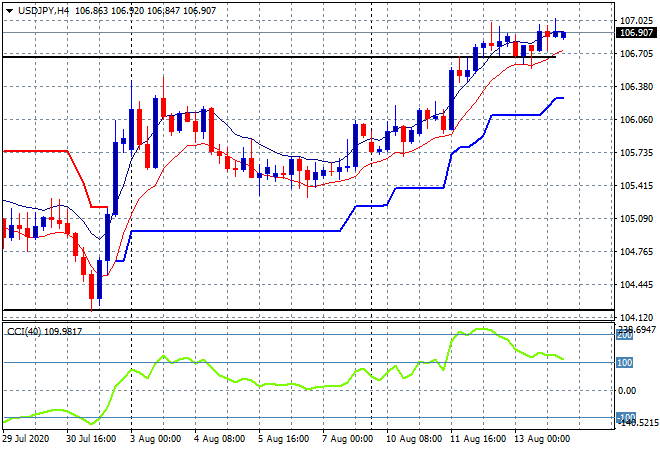Click the 11 Aug 16:00 time label
The height and width of the screenshot is (450, 660).
[478, 439]
